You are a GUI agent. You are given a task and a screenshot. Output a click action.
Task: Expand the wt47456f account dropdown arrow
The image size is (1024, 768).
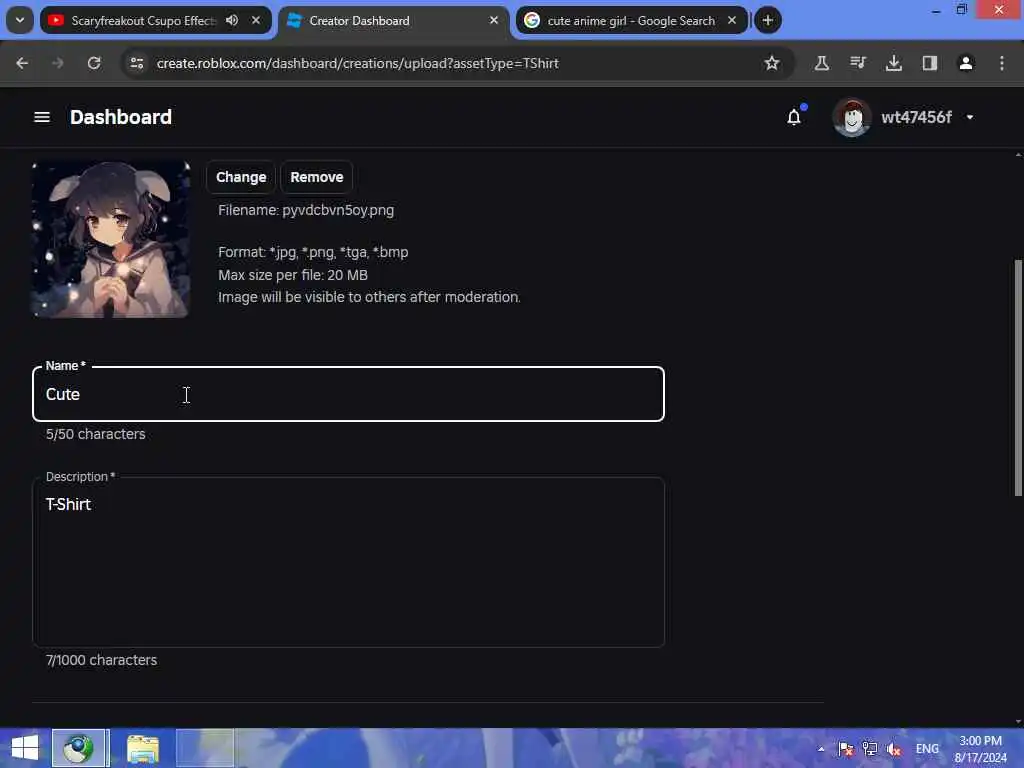coord(970,117)
